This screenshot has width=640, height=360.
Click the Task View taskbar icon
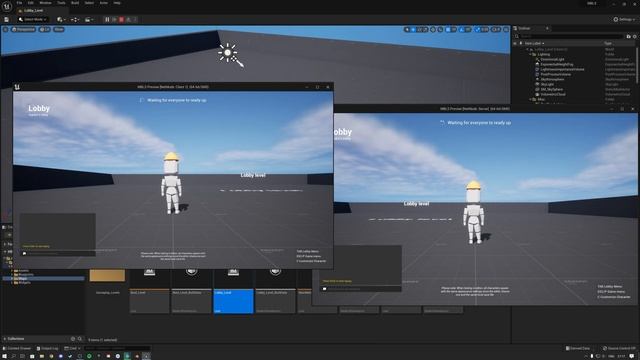click(x=22, y=356)
